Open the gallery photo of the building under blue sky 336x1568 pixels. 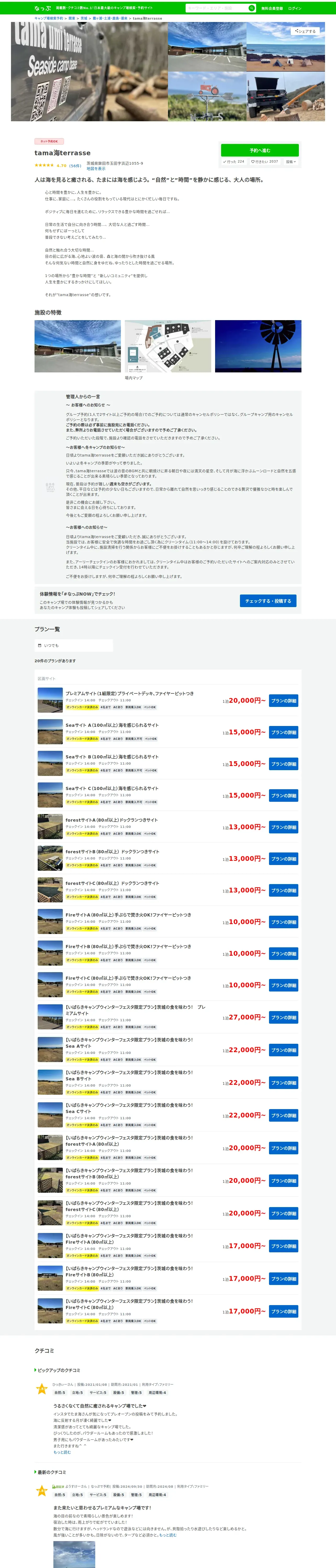click(x=207, y=47)
